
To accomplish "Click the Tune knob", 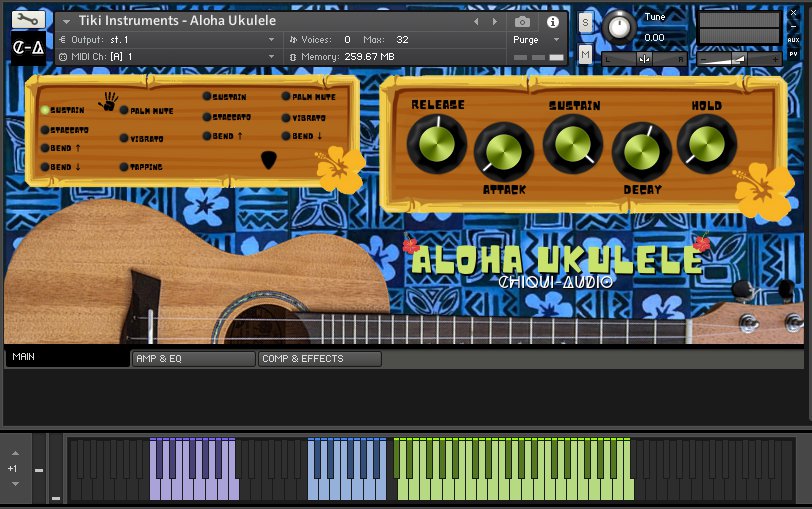I will (x=620, y=27).
